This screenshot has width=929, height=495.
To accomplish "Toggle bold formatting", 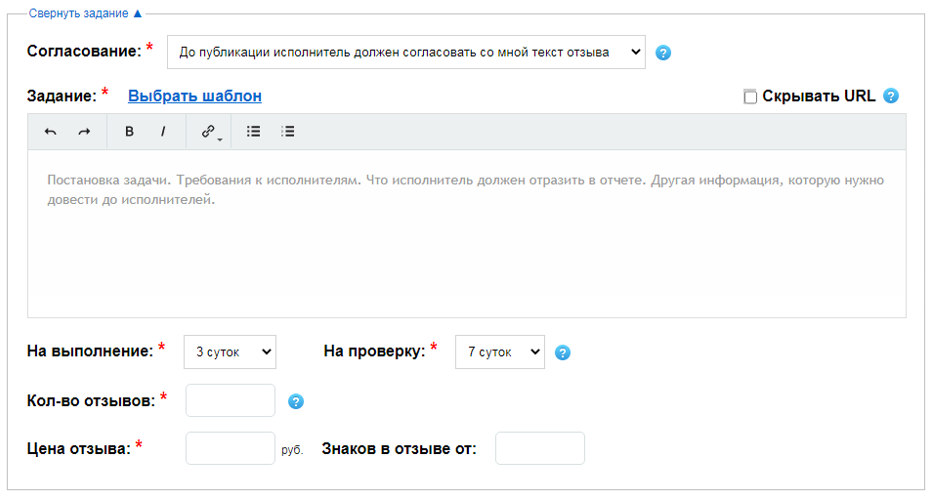I will coord(129,132).
